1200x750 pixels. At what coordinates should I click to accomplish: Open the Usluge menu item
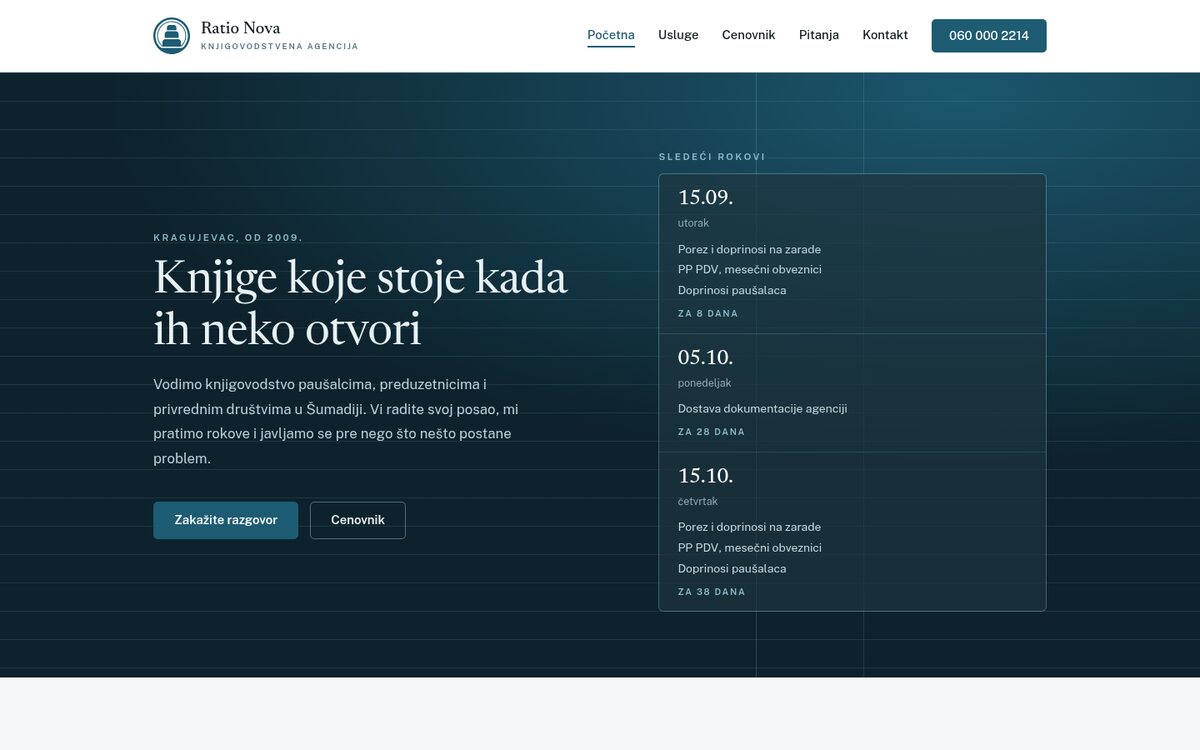point(678,35)
